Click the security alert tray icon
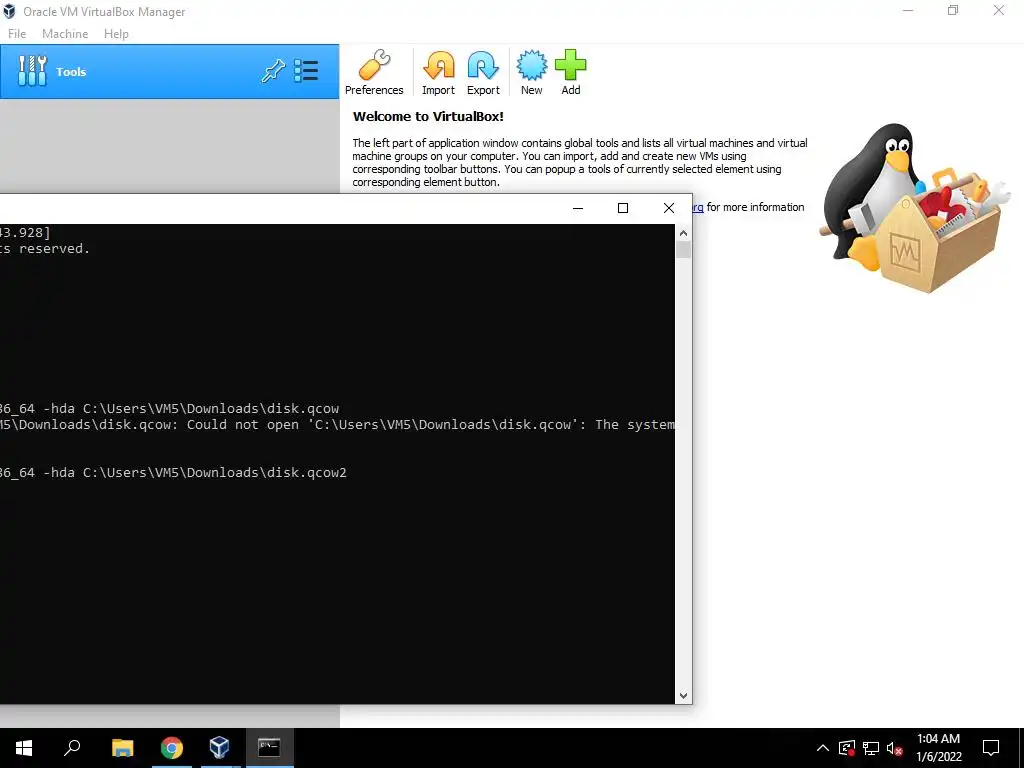The image size is (1024, 768). 847,748
